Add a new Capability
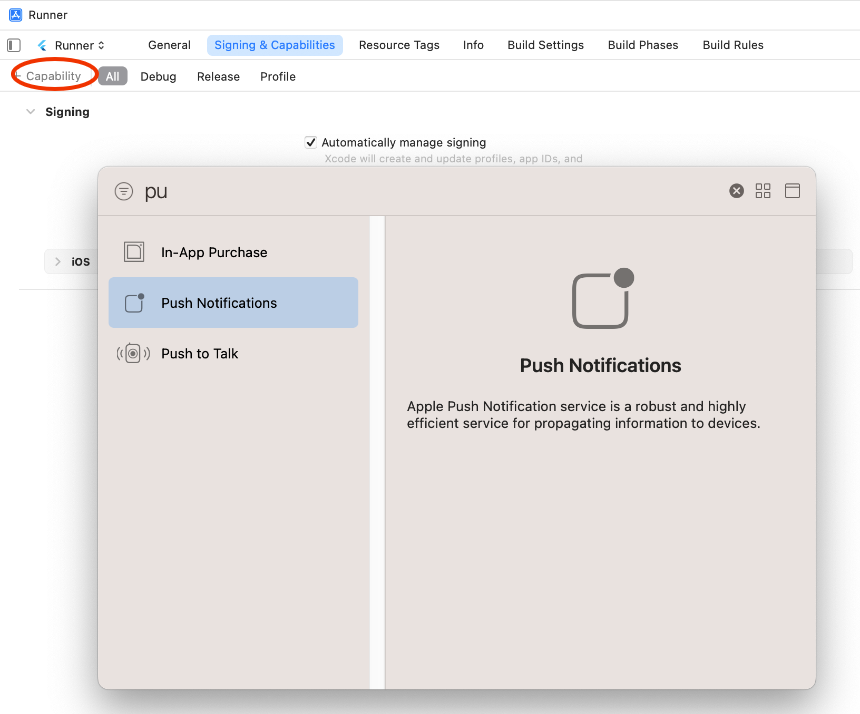 click(x=50, y=76)
